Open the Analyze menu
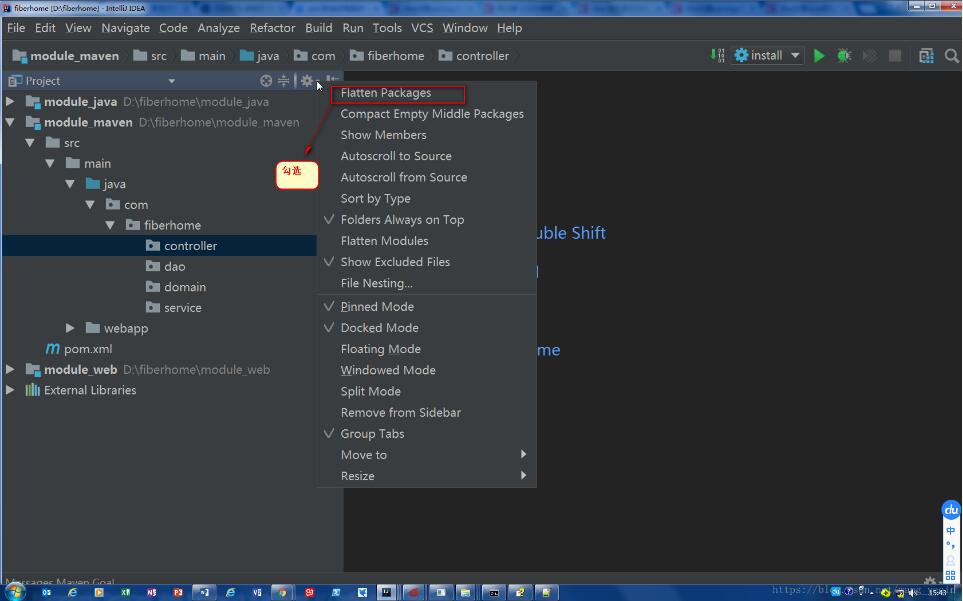Image resolution: width=963 pixels, height=601 pixels. click(219, 28)
